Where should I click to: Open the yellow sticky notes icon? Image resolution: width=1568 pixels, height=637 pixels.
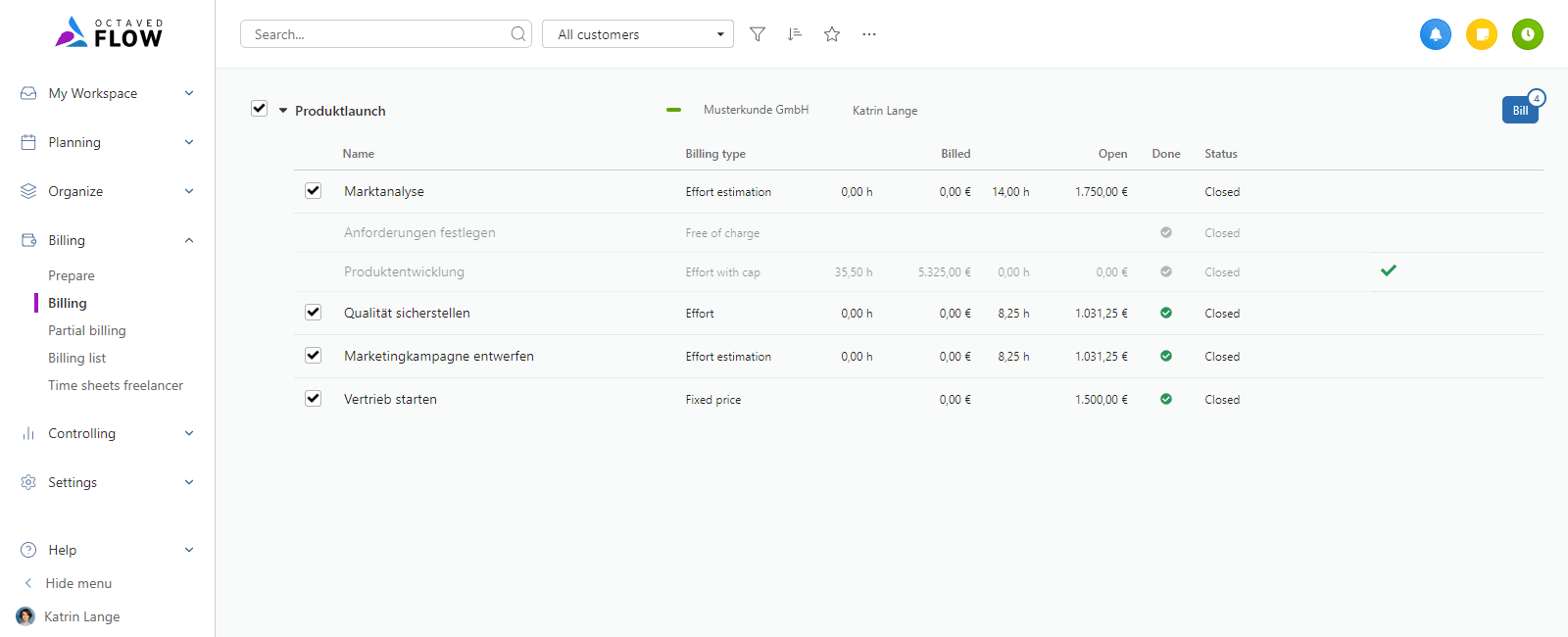click(x=1482, y=34)
